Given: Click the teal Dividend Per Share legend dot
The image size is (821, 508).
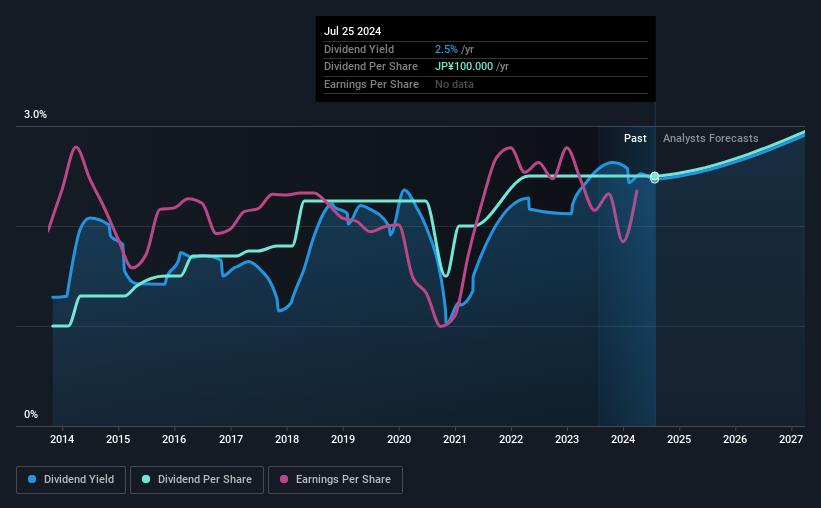Looking at the screenshot, I should [x=146, y=479].
